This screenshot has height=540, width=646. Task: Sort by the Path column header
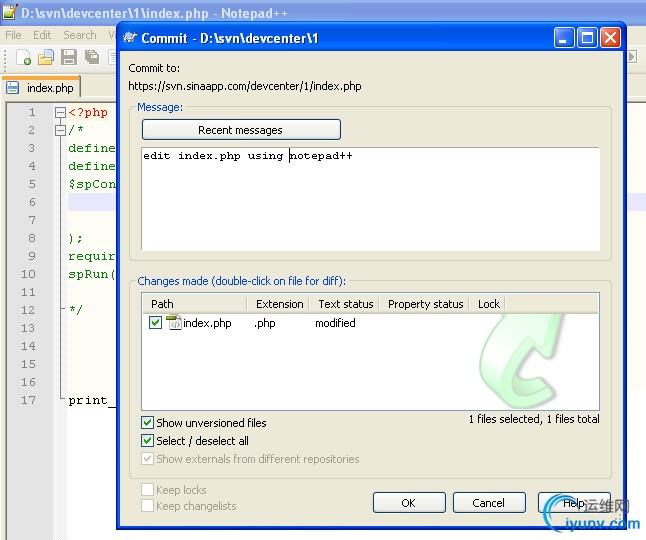(194, 304)
